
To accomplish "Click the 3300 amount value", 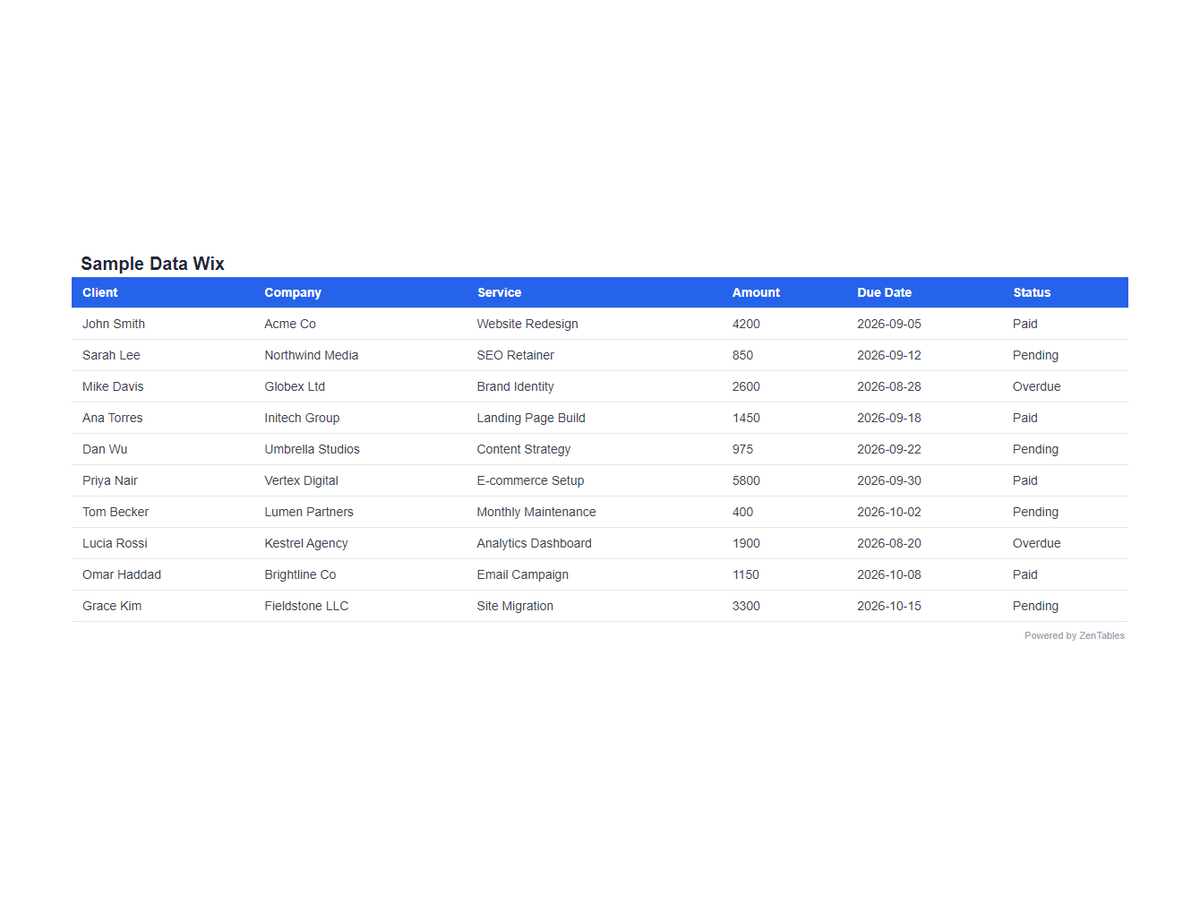I will click(746, 606).
